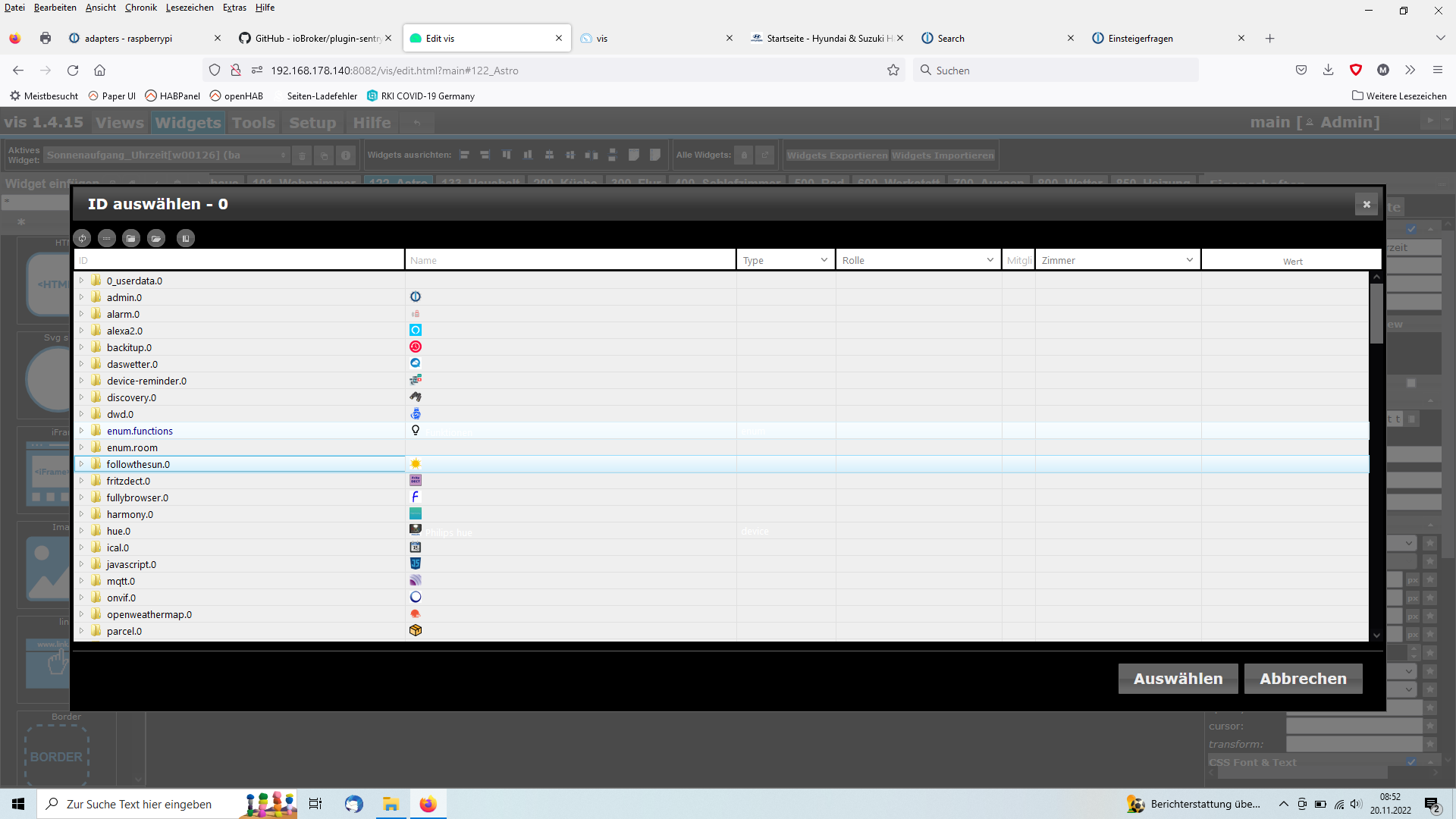This screenshot has height=819, width=1456.
Task: Expand the followthesun.0 node
Action: [81, 464]
